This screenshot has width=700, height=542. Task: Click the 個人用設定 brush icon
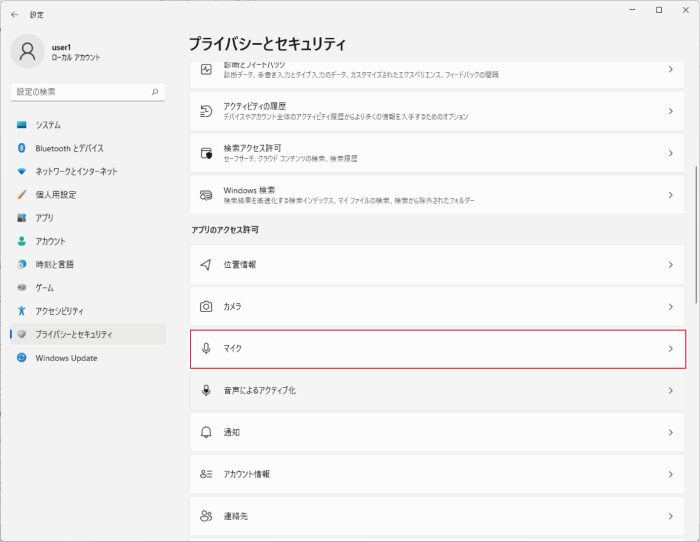point(21,195)
